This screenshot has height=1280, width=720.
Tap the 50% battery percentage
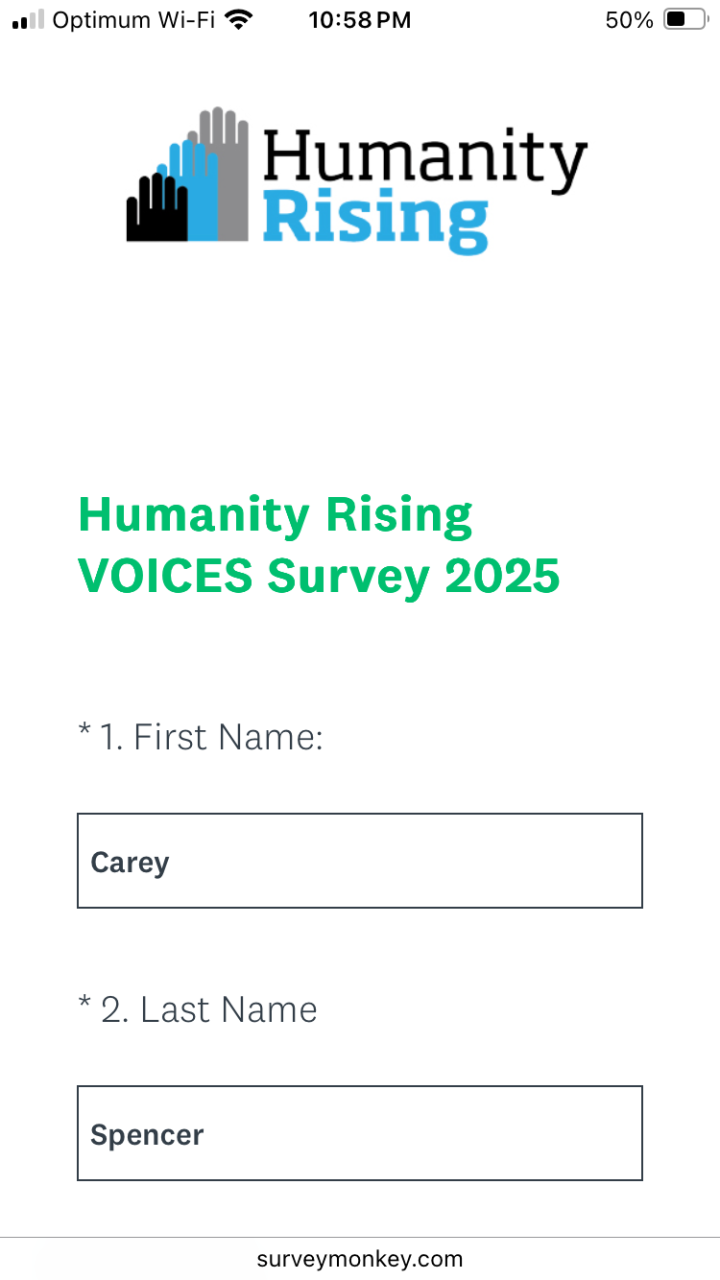[629, 20]
